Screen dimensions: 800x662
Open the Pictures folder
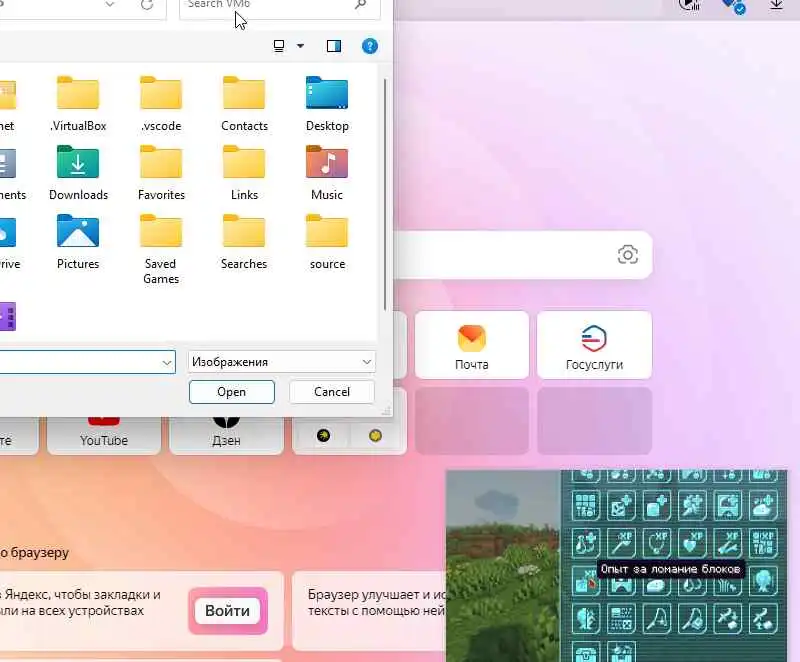(x=78, y=242)
